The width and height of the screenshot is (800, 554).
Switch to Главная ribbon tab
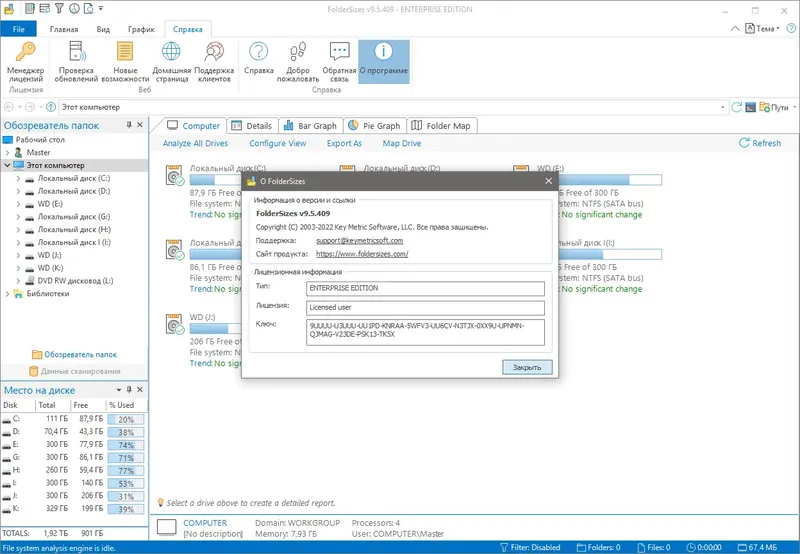click(x=64, y=29)
